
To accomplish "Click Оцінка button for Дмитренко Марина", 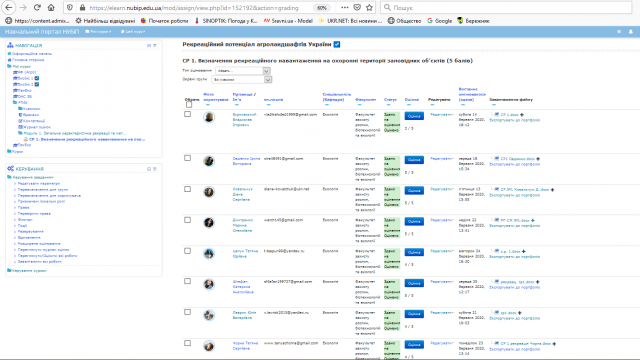I will coord(414,222).
